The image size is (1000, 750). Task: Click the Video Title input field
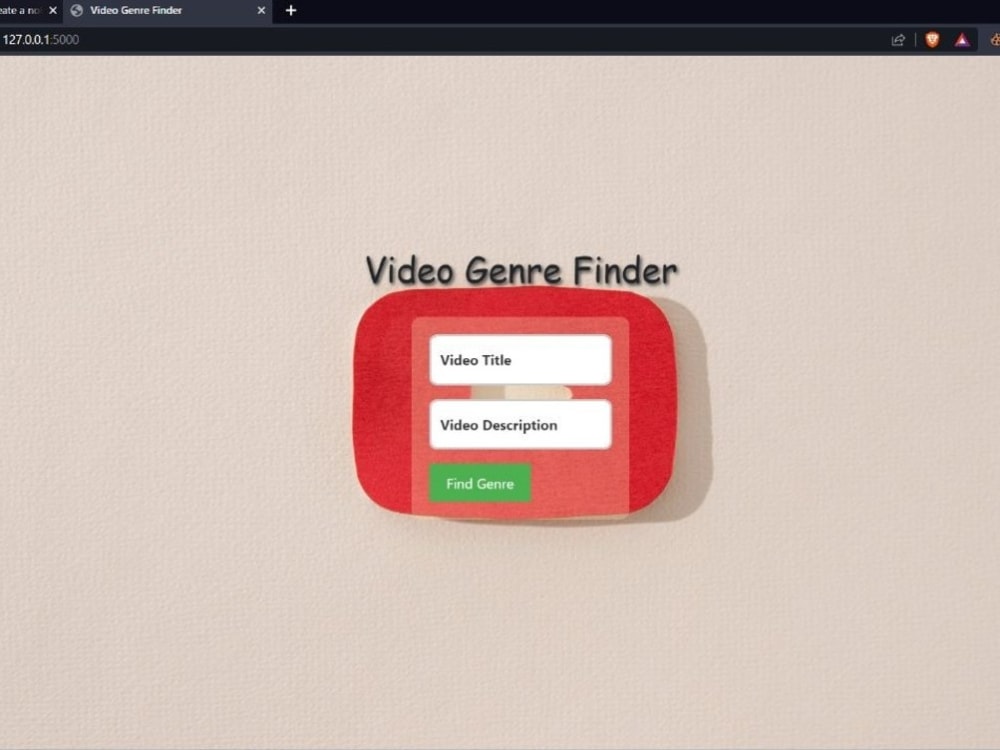click(x=520, y=360)
